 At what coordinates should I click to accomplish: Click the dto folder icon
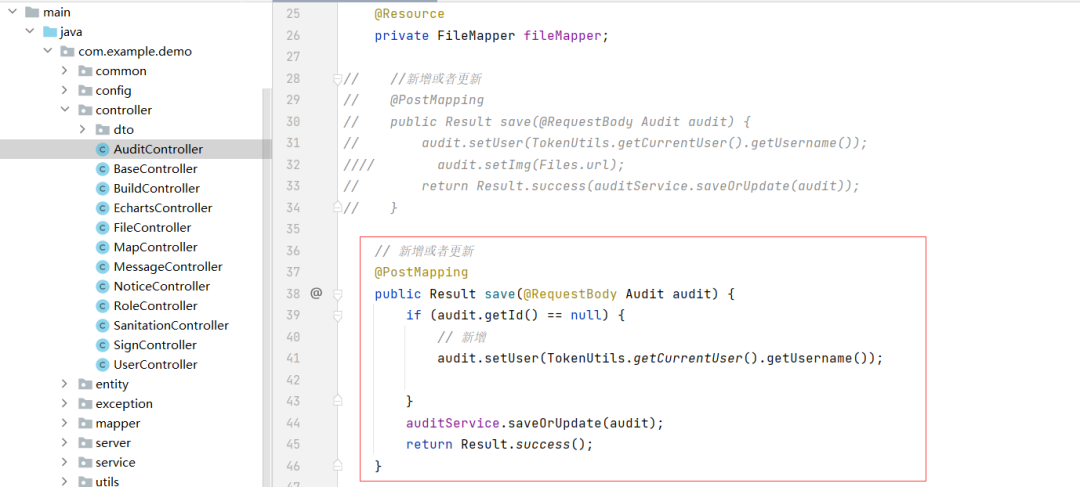102,130
